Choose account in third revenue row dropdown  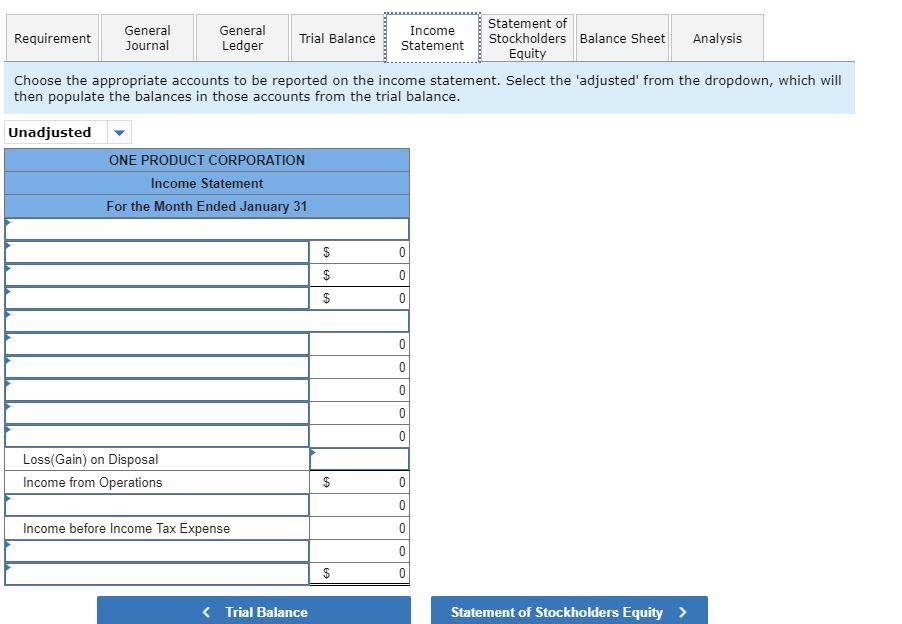157,298
